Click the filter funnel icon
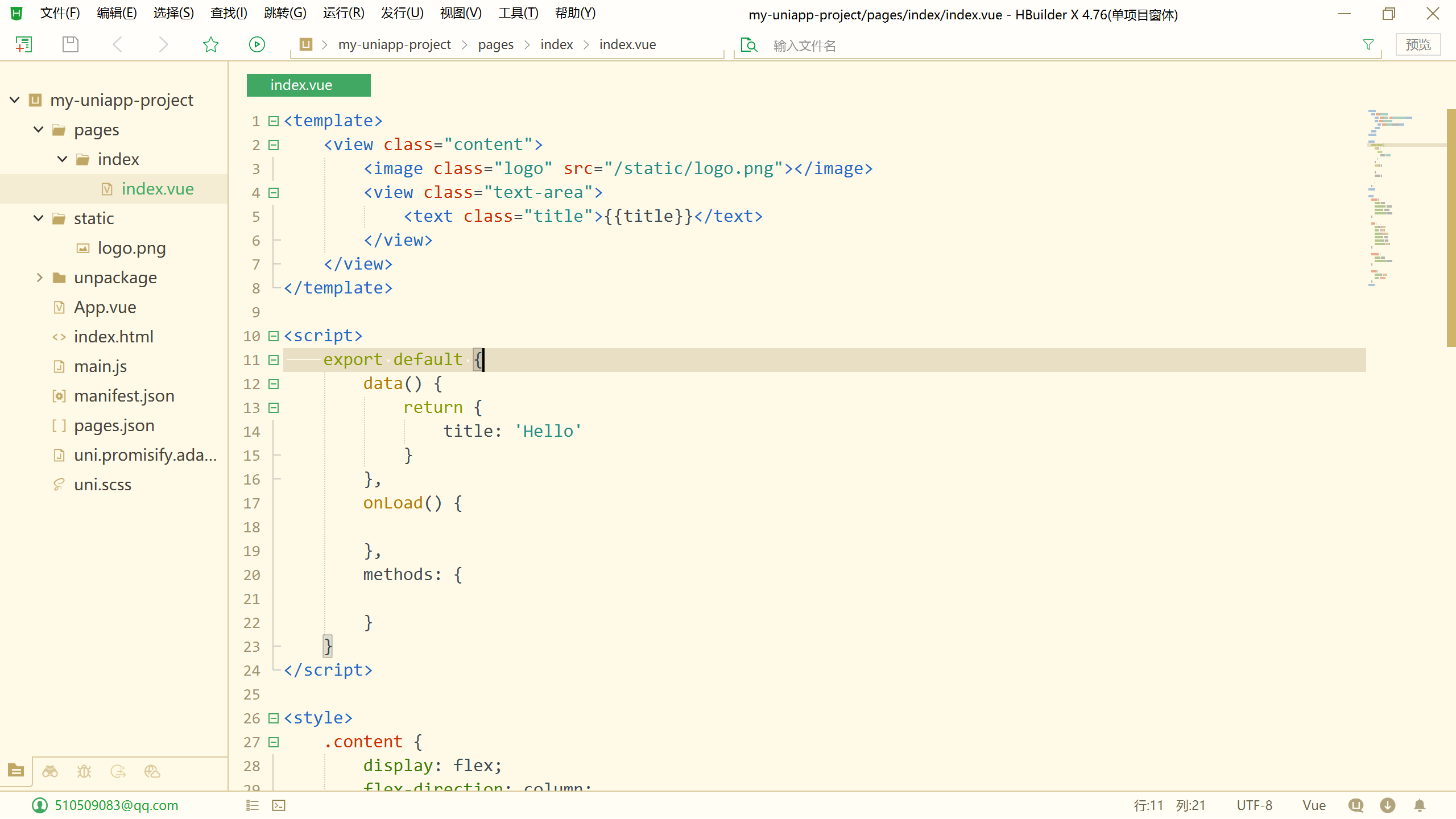The image size is (1456, 819). (x=1368, y=44)
